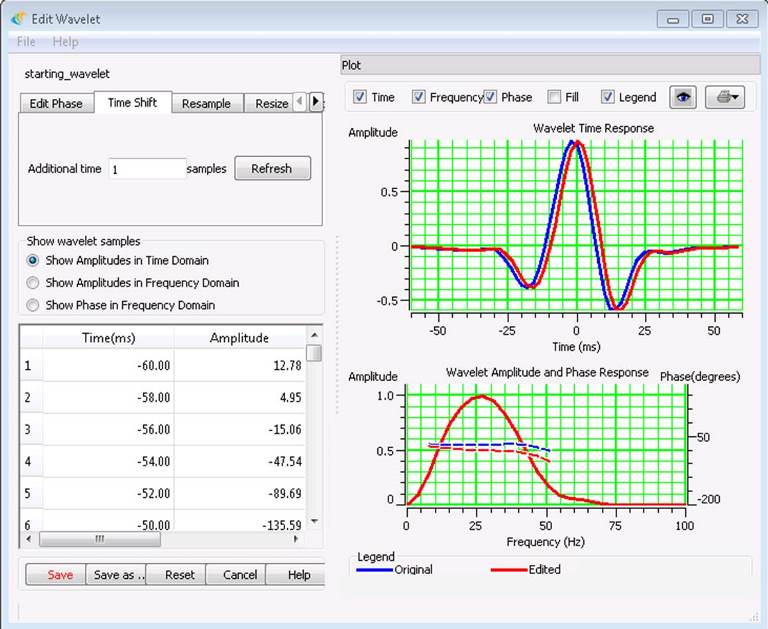Viewport: 768px width, 629px height.
Task: Select the time cell -58.00
Action: click(109, 397)
